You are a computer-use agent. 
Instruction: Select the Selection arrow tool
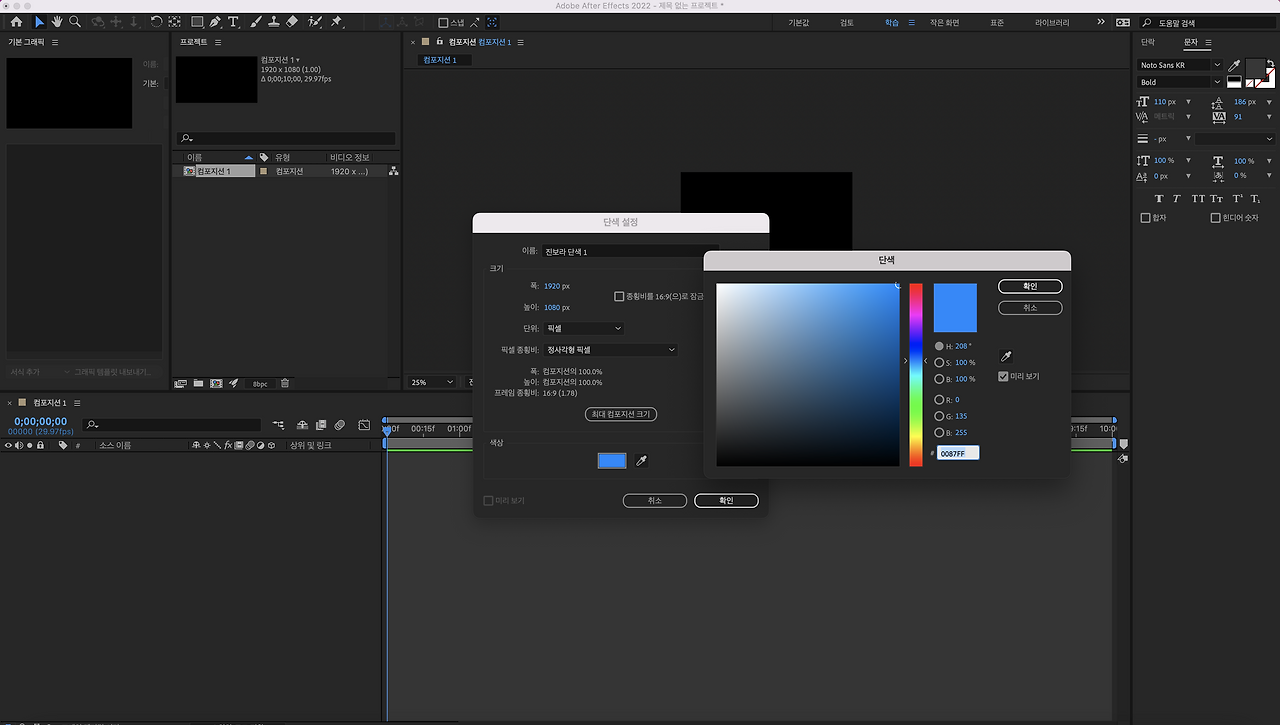click(39, 21)
